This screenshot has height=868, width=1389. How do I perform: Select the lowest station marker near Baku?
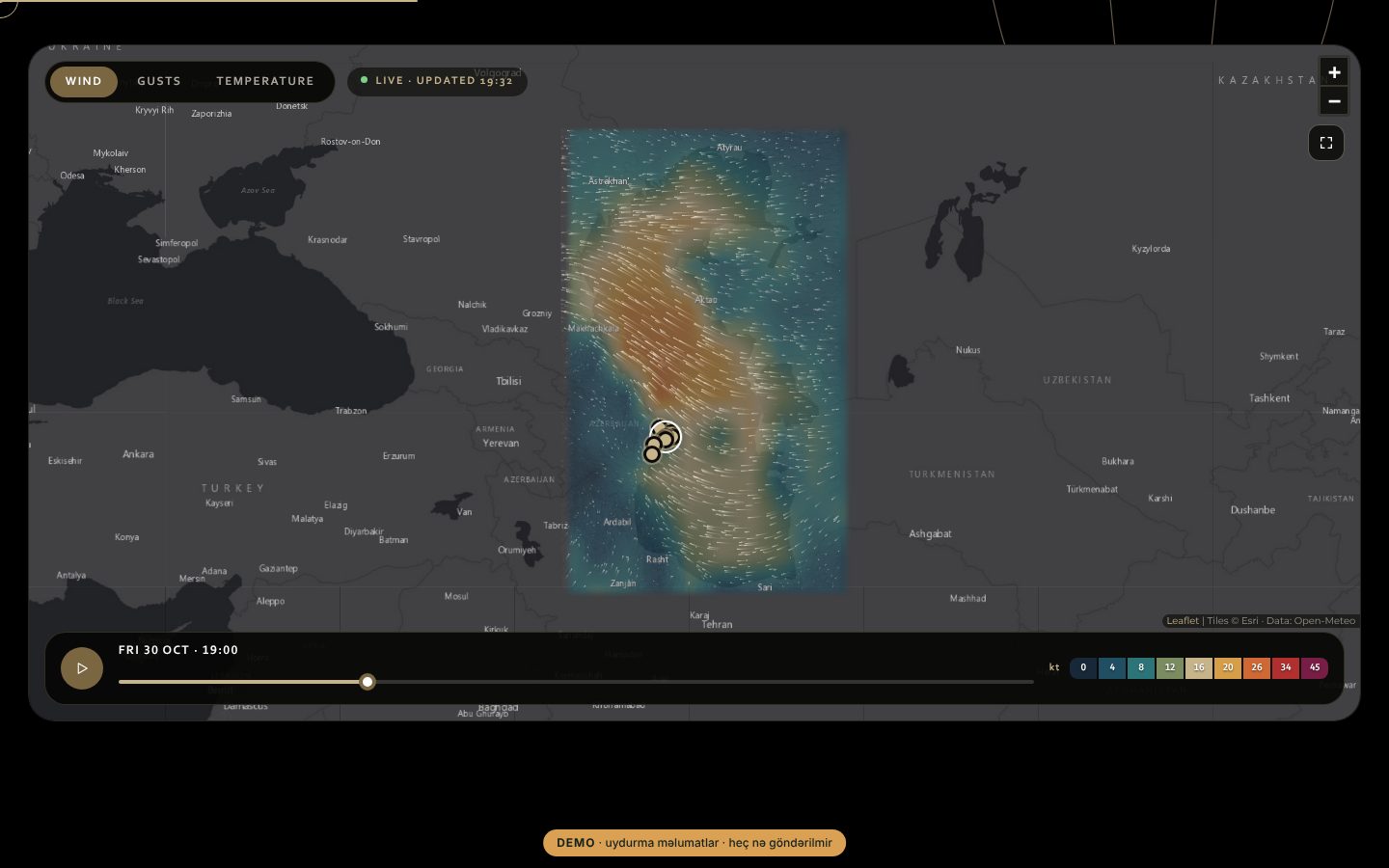[x=652, y=453]
